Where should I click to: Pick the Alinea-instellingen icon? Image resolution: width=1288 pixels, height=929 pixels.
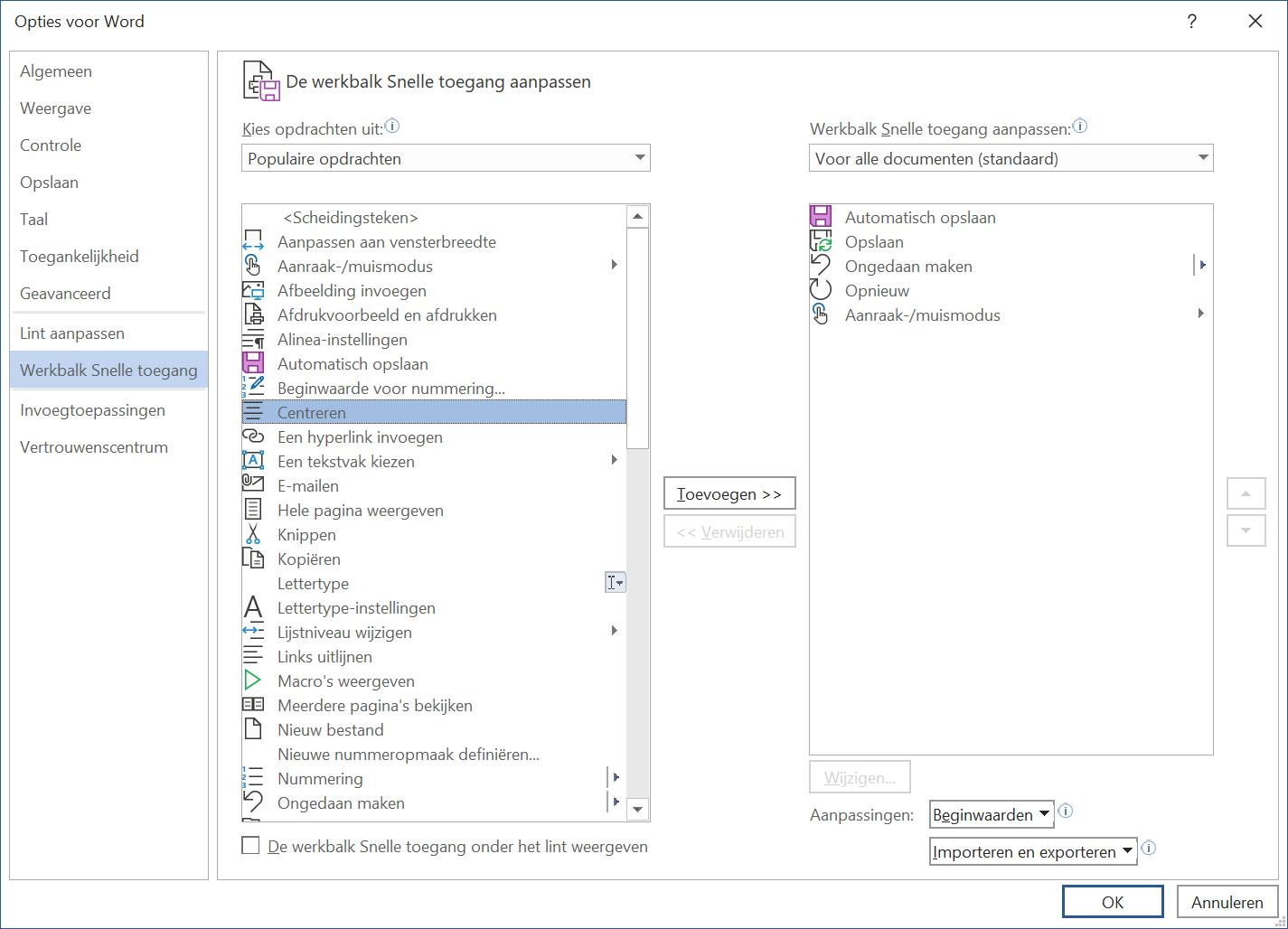(253, 340)
